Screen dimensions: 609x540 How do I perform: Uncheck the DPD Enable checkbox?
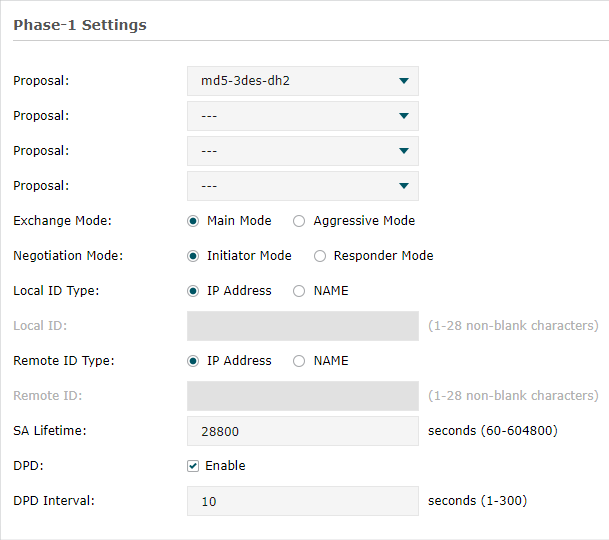[x=193, y=466]
